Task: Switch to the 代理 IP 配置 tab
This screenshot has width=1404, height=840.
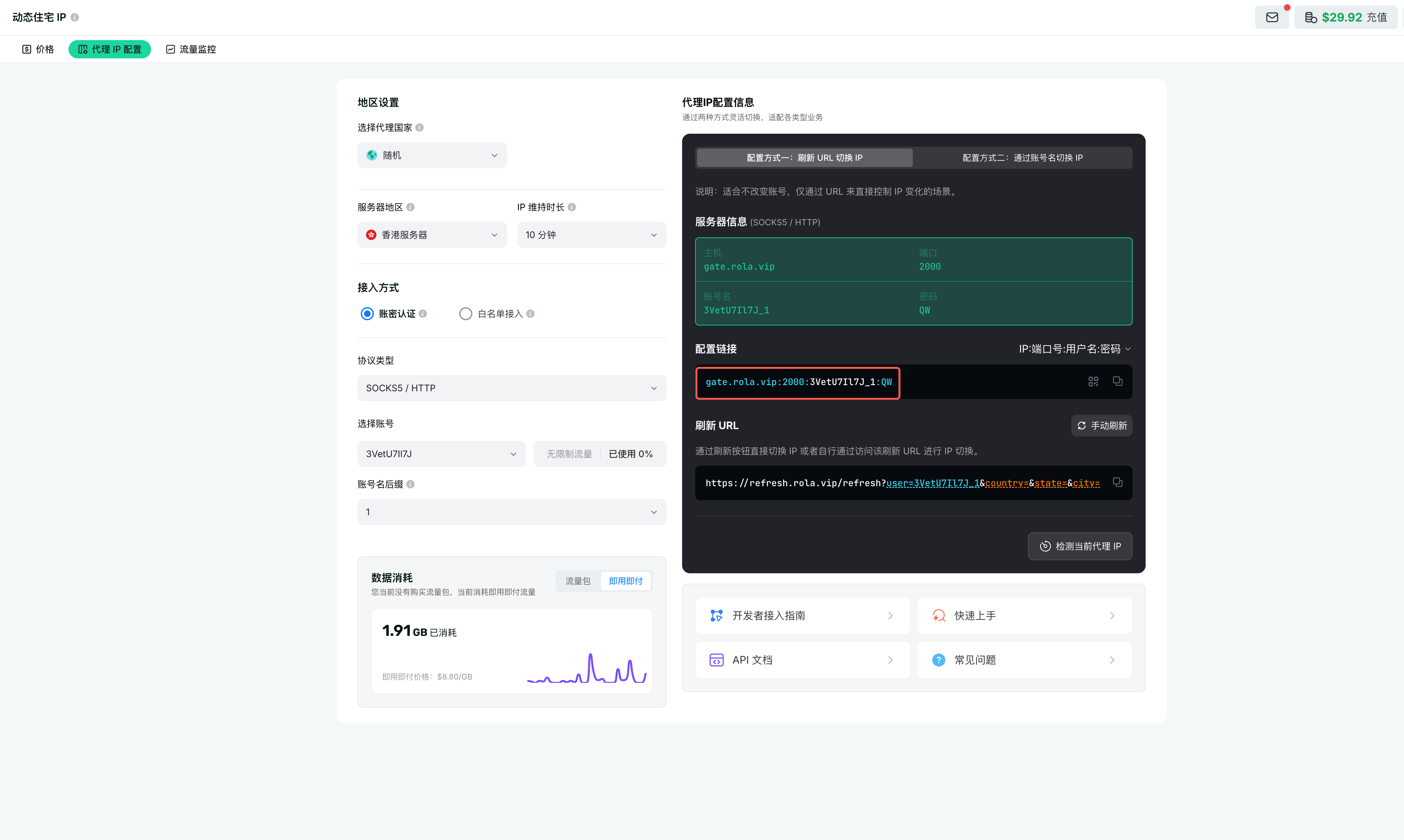Action: (x=110, y=49)
